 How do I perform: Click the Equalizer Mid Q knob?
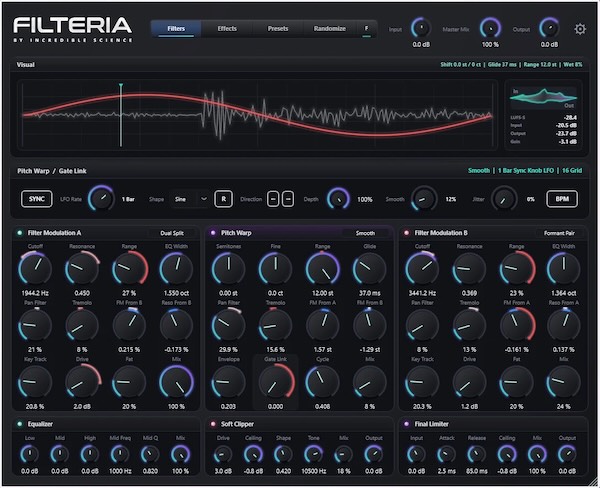click(150, 454)
